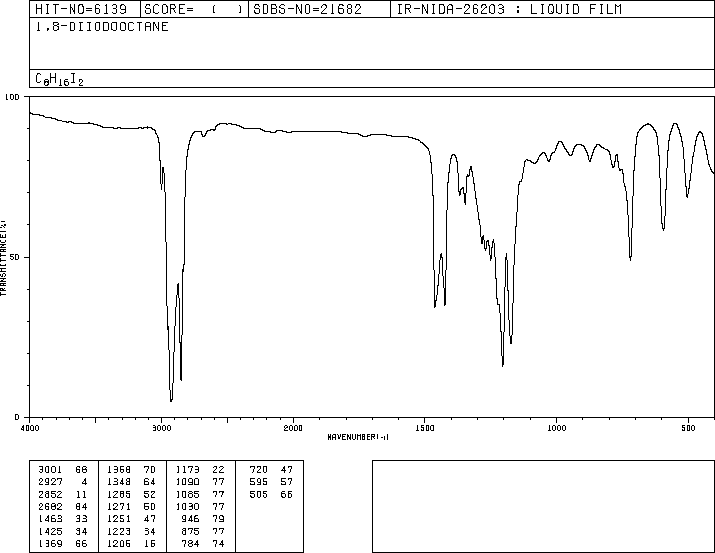
Task: Click the 3000 tick label on x-axis
Action: [161, 428]
